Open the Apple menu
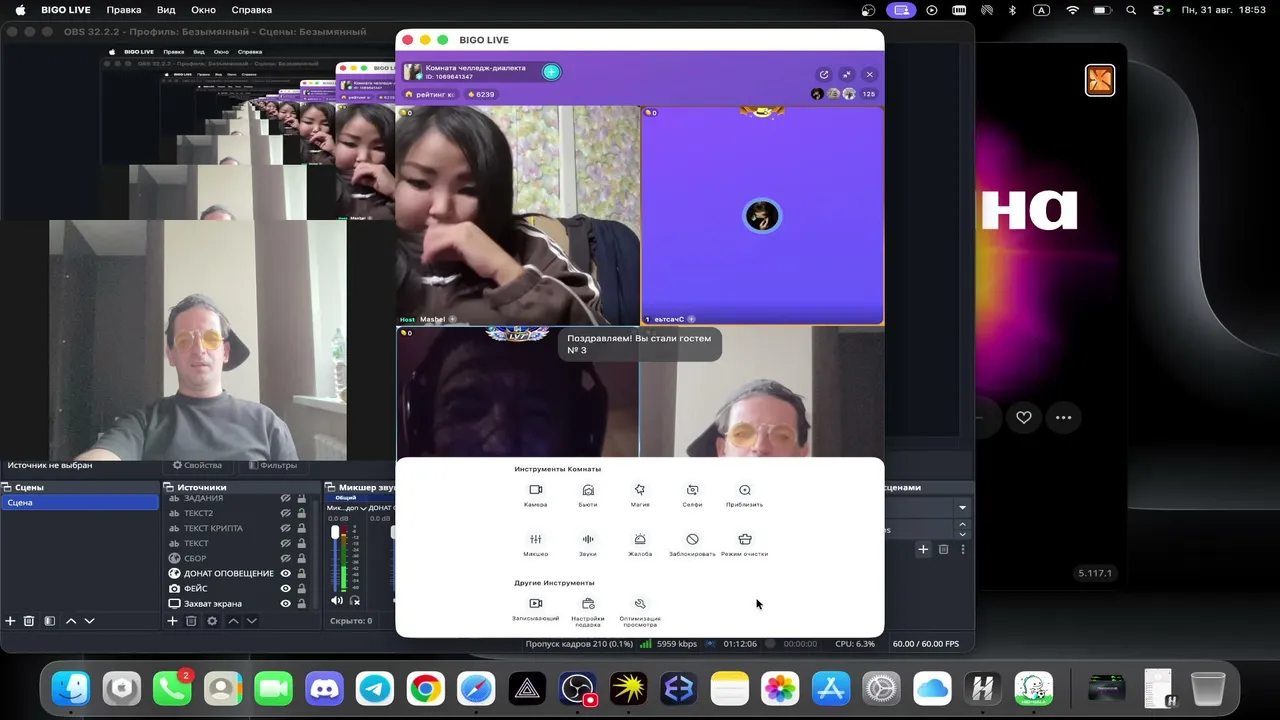Screen dimensions: 1280x720 click(19, 10)
